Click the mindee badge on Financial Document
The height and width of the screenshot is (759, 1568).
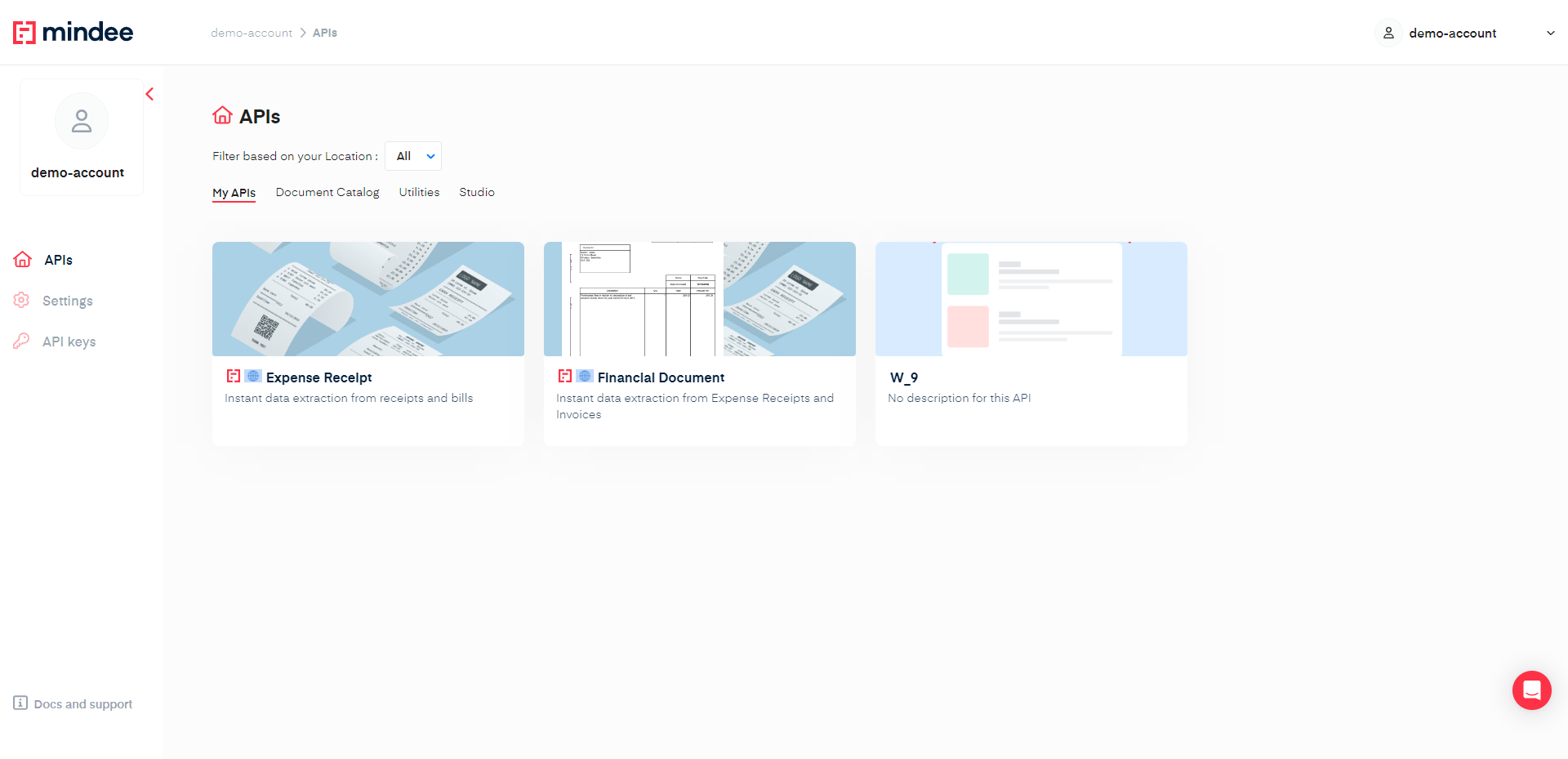(565, 376)
